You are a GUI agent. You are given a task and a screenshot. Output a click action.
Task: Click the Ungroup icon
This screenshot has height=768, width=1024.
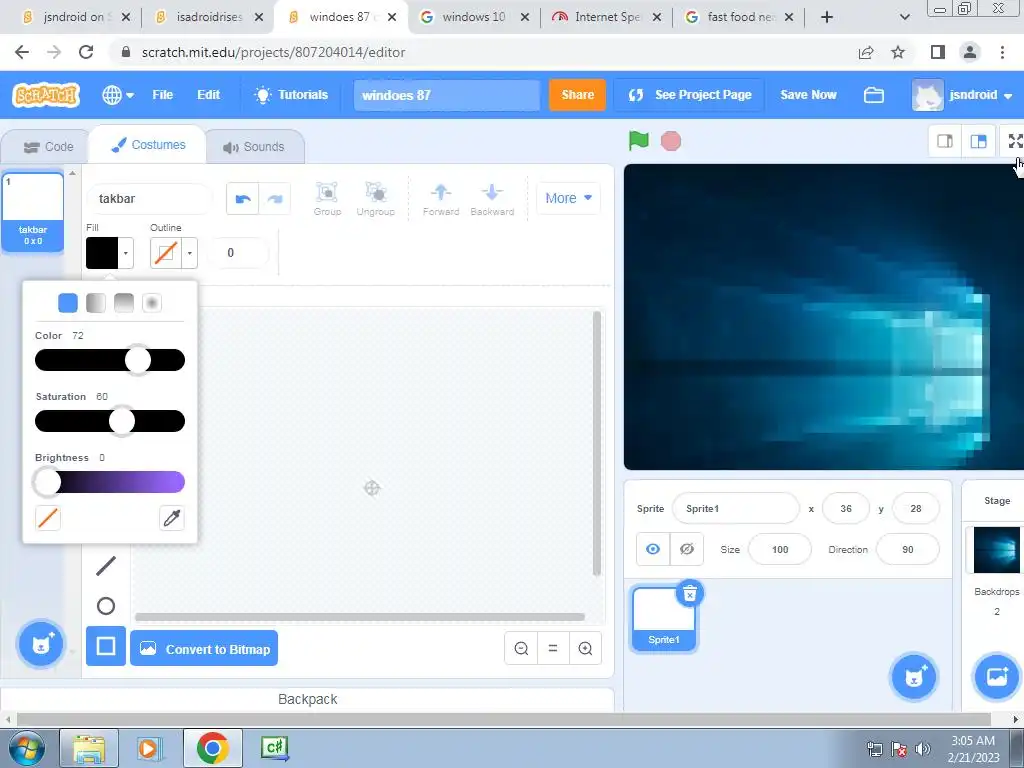tap(376, 199)
